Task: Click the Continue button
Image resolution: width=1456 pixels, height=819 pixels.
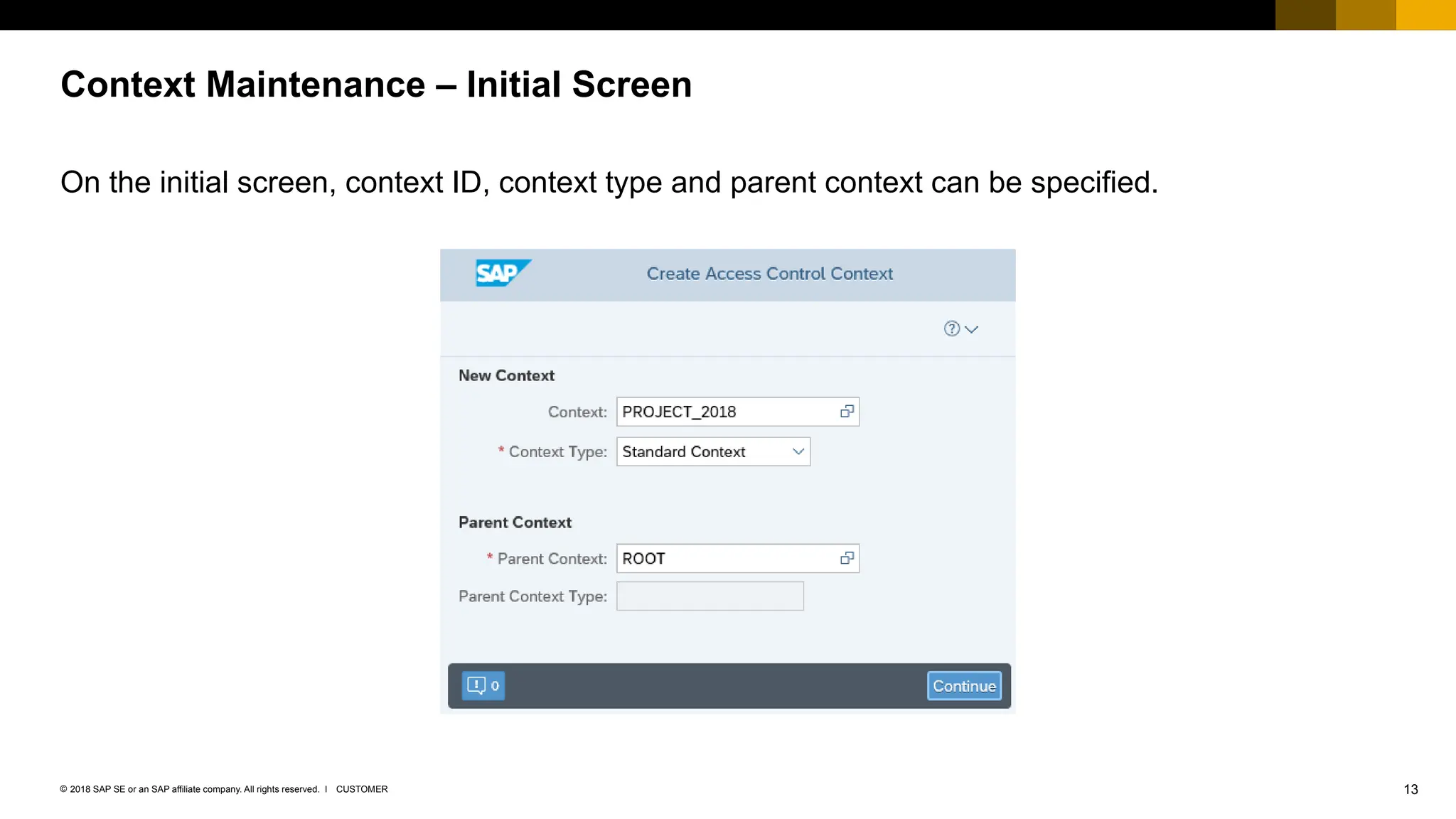Action: (x=964, y=686)
